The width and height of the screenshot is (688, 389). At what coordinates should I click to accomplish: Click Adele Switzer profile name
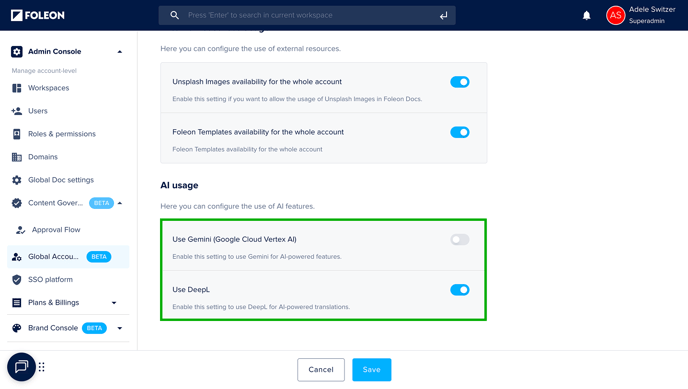(x=652, y=9)
